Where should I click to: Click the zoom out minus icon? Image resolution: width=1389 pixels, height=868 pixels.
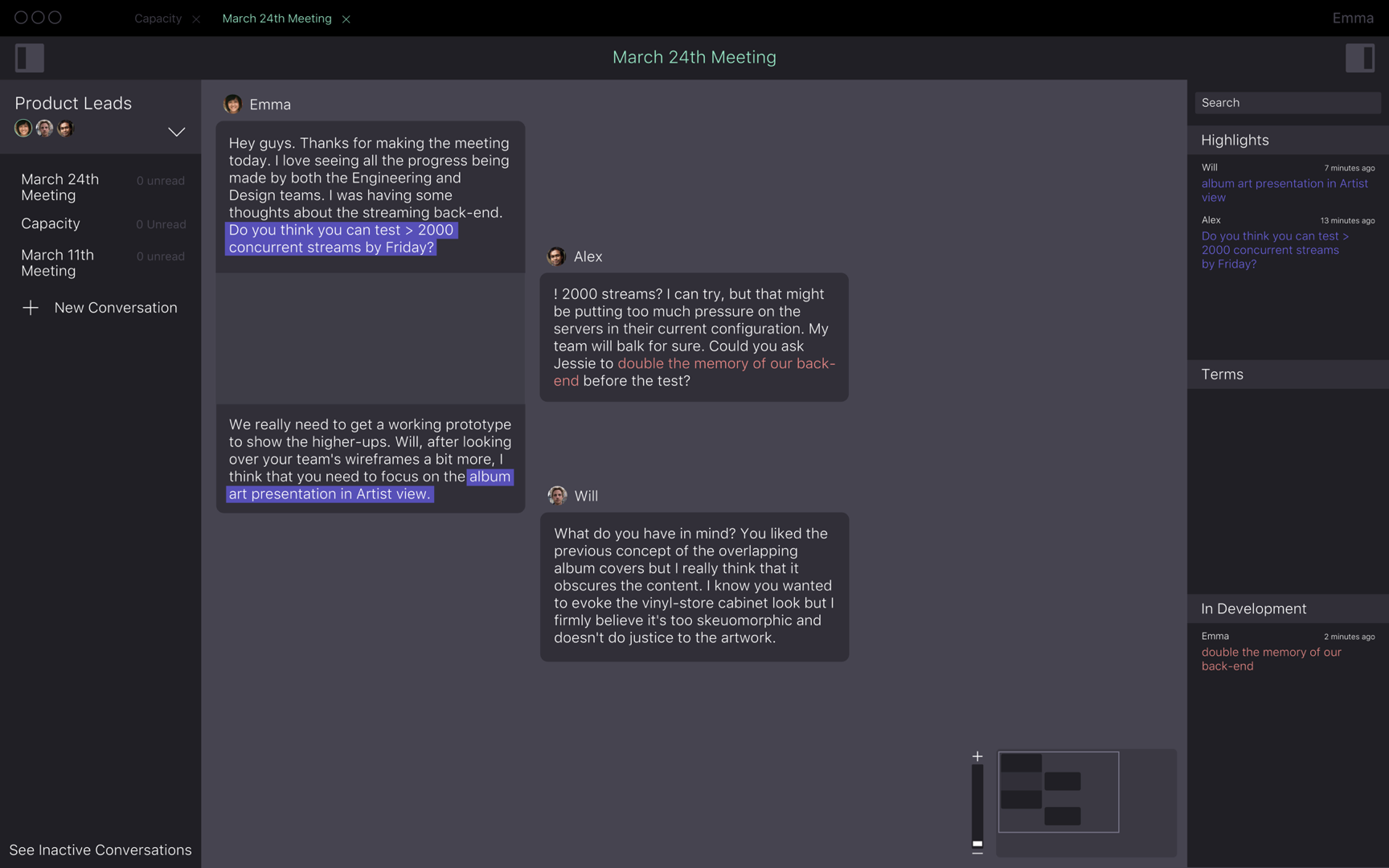(977, 853)
